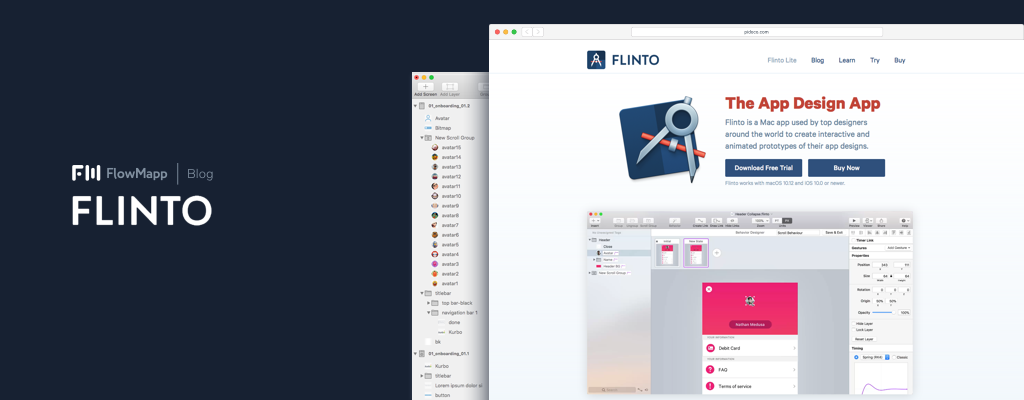Collapse the New Scroll Group in left window
Viewport: 1024px width, 400px height.
(x=422, y=138)
